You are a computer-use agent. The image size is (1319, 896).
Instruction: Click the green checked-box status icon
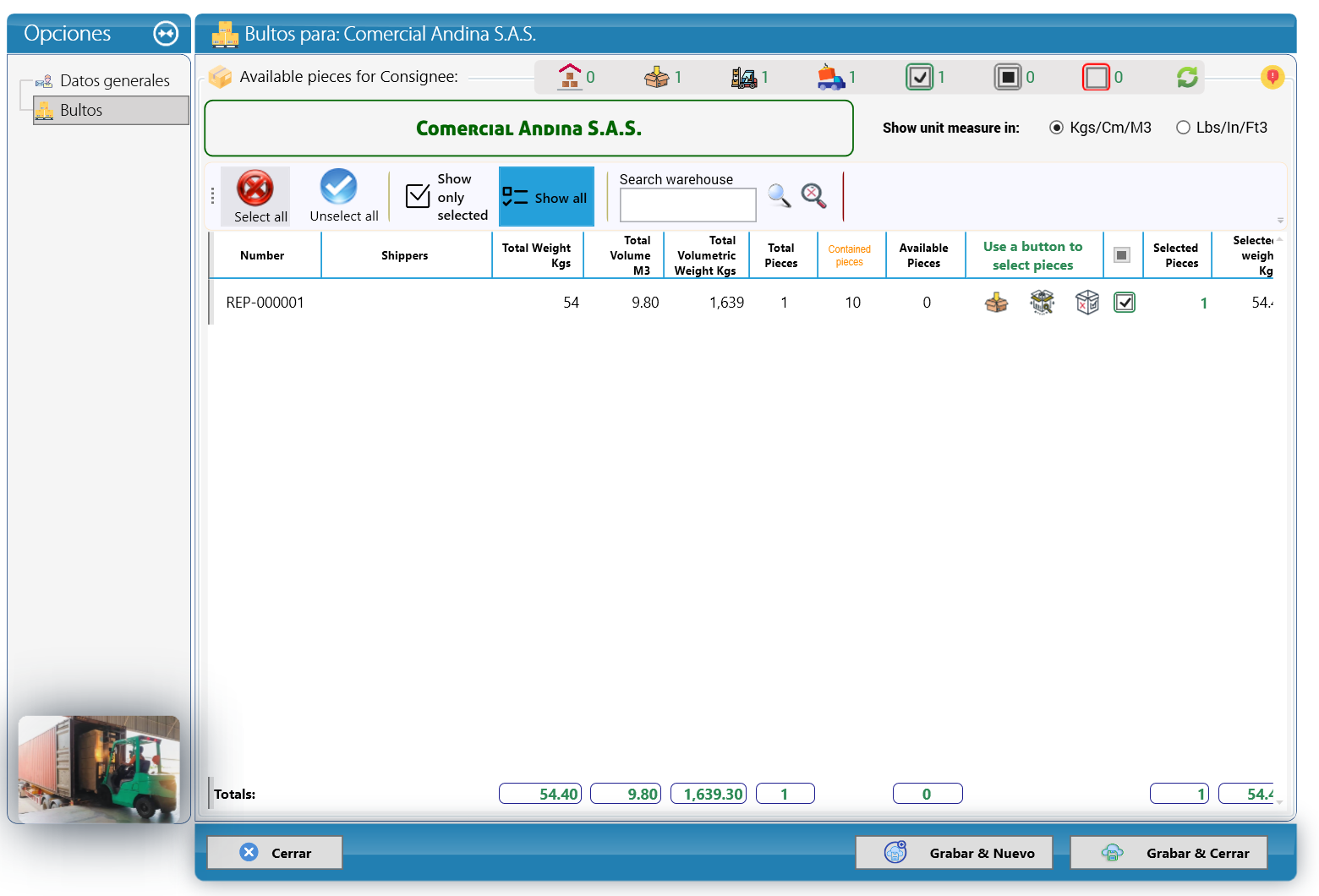click(x=919, y=78)
